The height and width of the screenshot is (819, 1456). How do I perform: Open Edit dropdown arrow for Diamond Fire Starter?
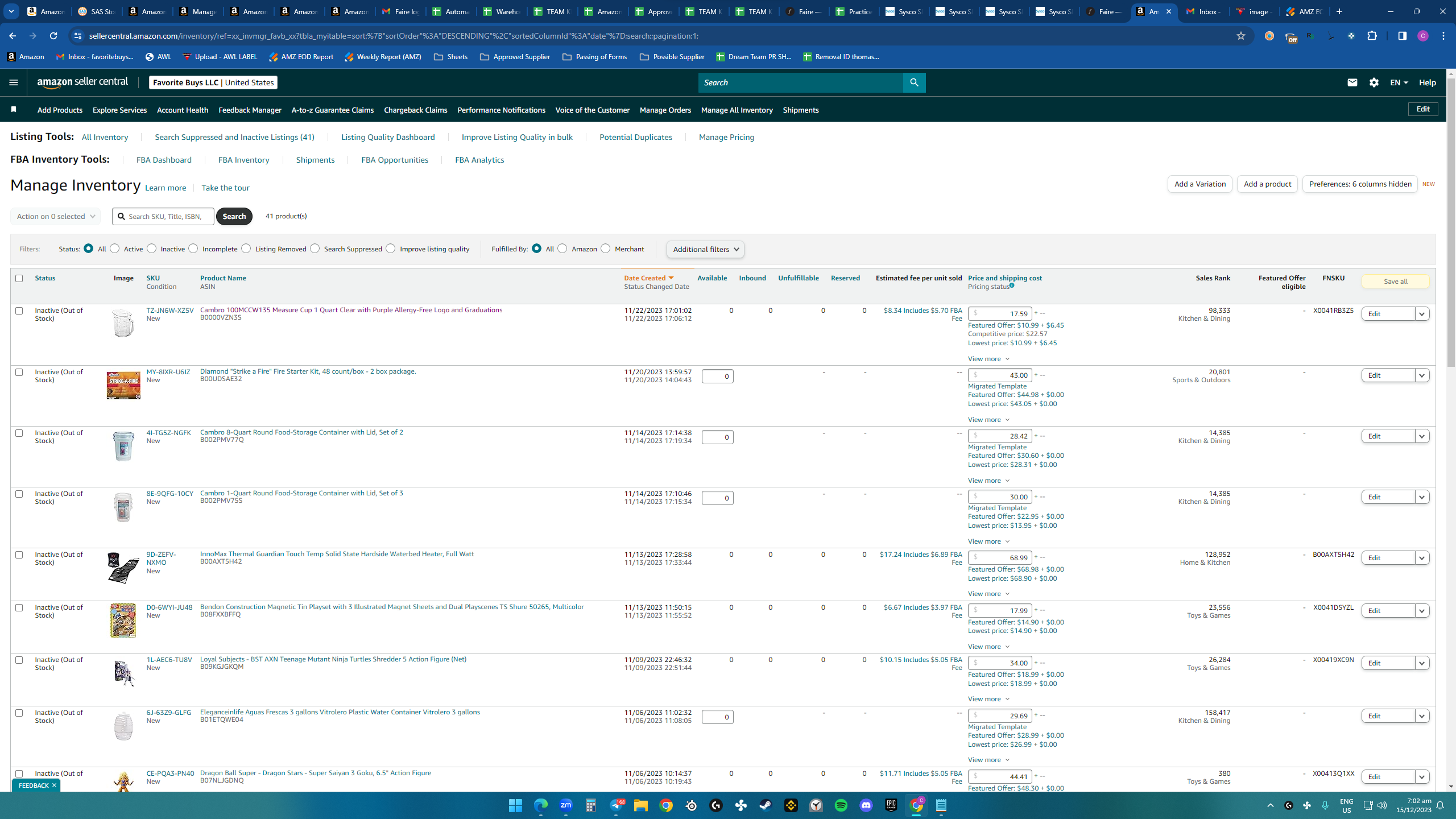1422,375
